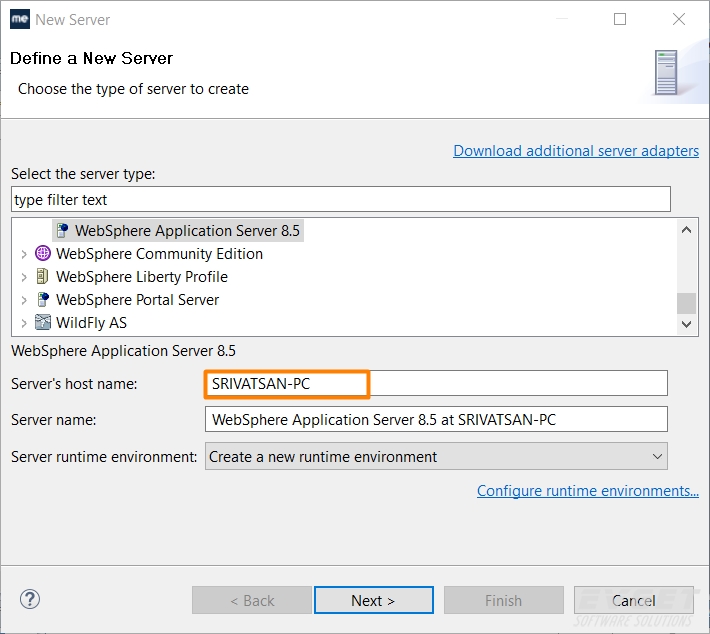Viewport: 710px width, 634px height.
Task: Click the server list scroll down arrow
Action: [x=686, y=324]
